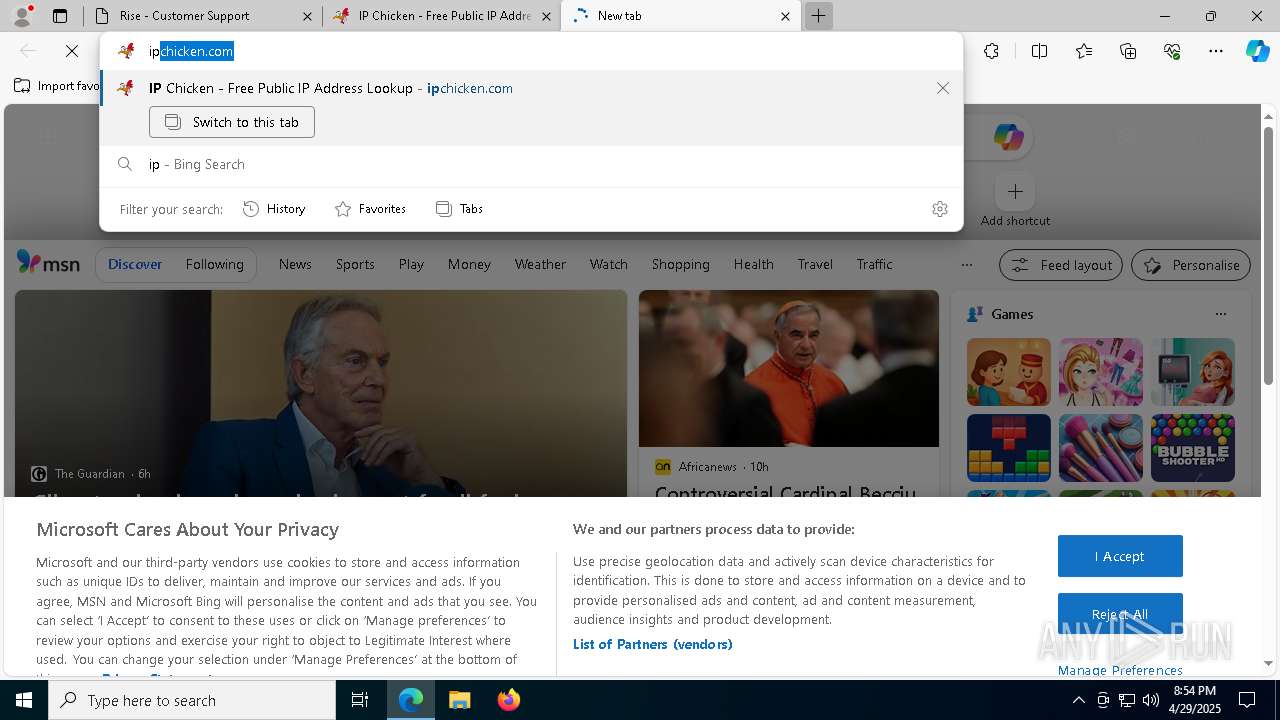Image resolution: width=1280 pixels, height=720 pixels.
Task: Click the Copilot logo on new tab page
Action: point(1008,138)
